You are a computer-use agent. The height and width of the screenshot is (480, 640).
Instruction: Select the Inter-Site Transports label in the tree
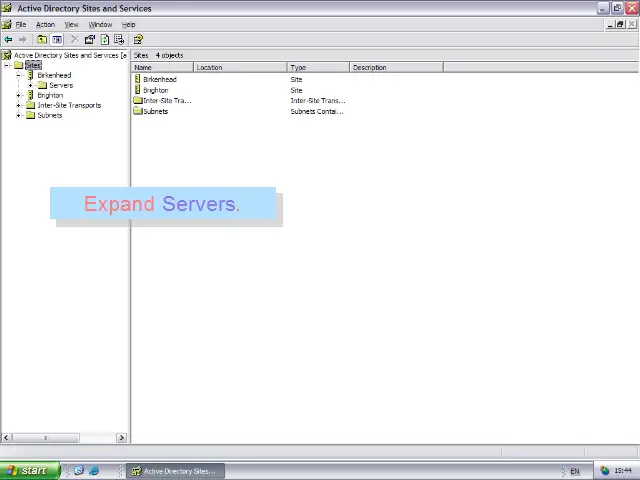[x=69, y=105]
